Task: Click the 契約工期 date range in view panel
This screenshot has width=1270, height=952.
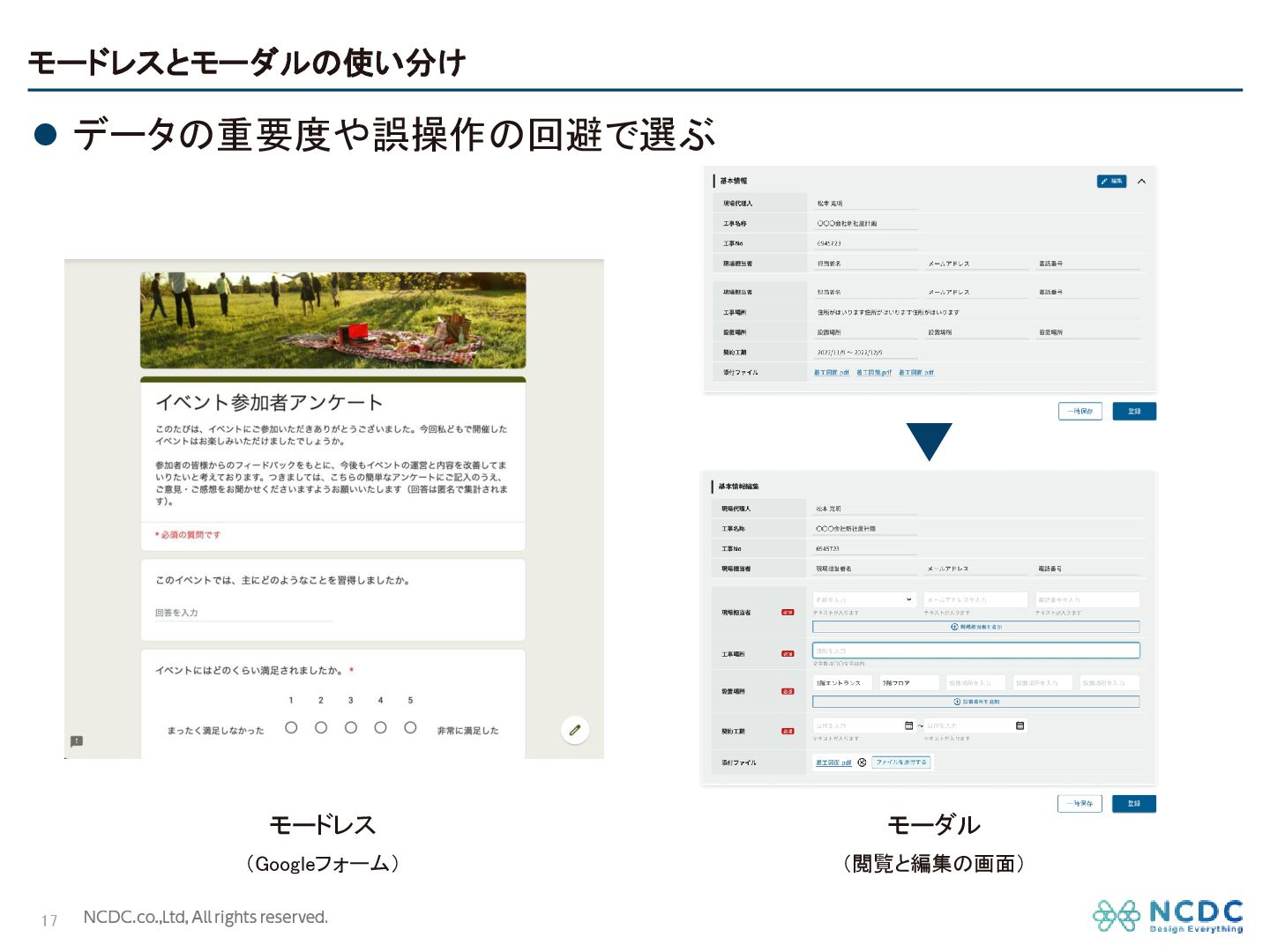Action: pyautogui.click(x=849, y=353)
